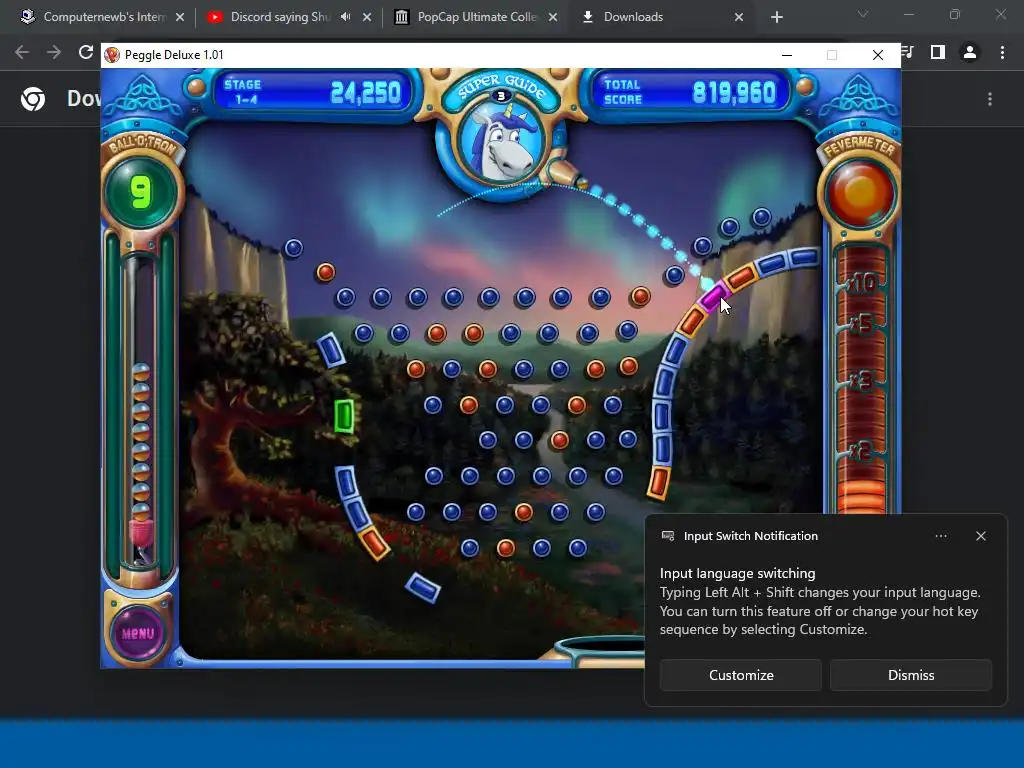Close the Input Switch Notification with X

point(980,536)
